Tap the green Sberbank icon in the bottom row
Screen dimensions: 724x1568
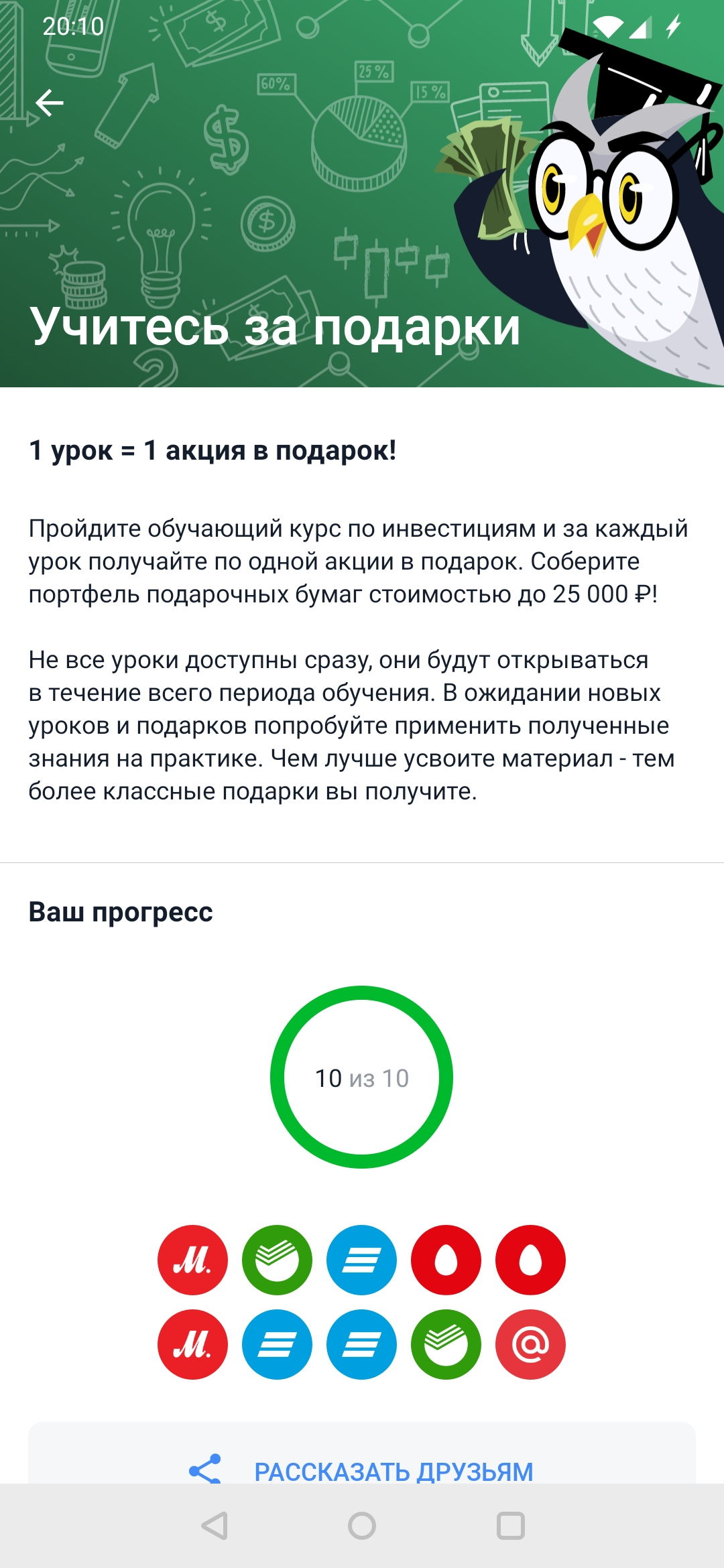[x=446, y=1344]
